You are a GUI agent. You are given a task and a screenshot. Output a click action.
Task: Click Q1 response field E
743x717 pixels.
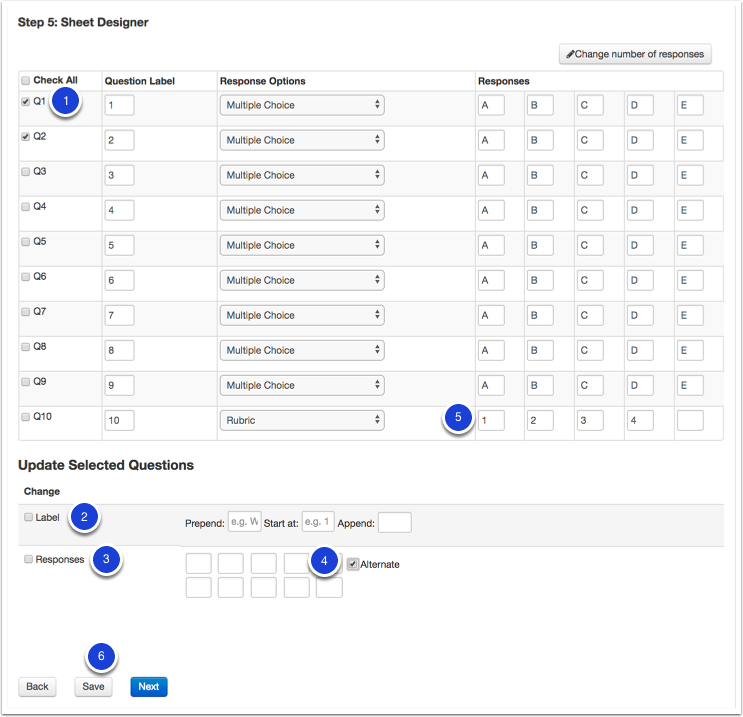coord(690,105)
